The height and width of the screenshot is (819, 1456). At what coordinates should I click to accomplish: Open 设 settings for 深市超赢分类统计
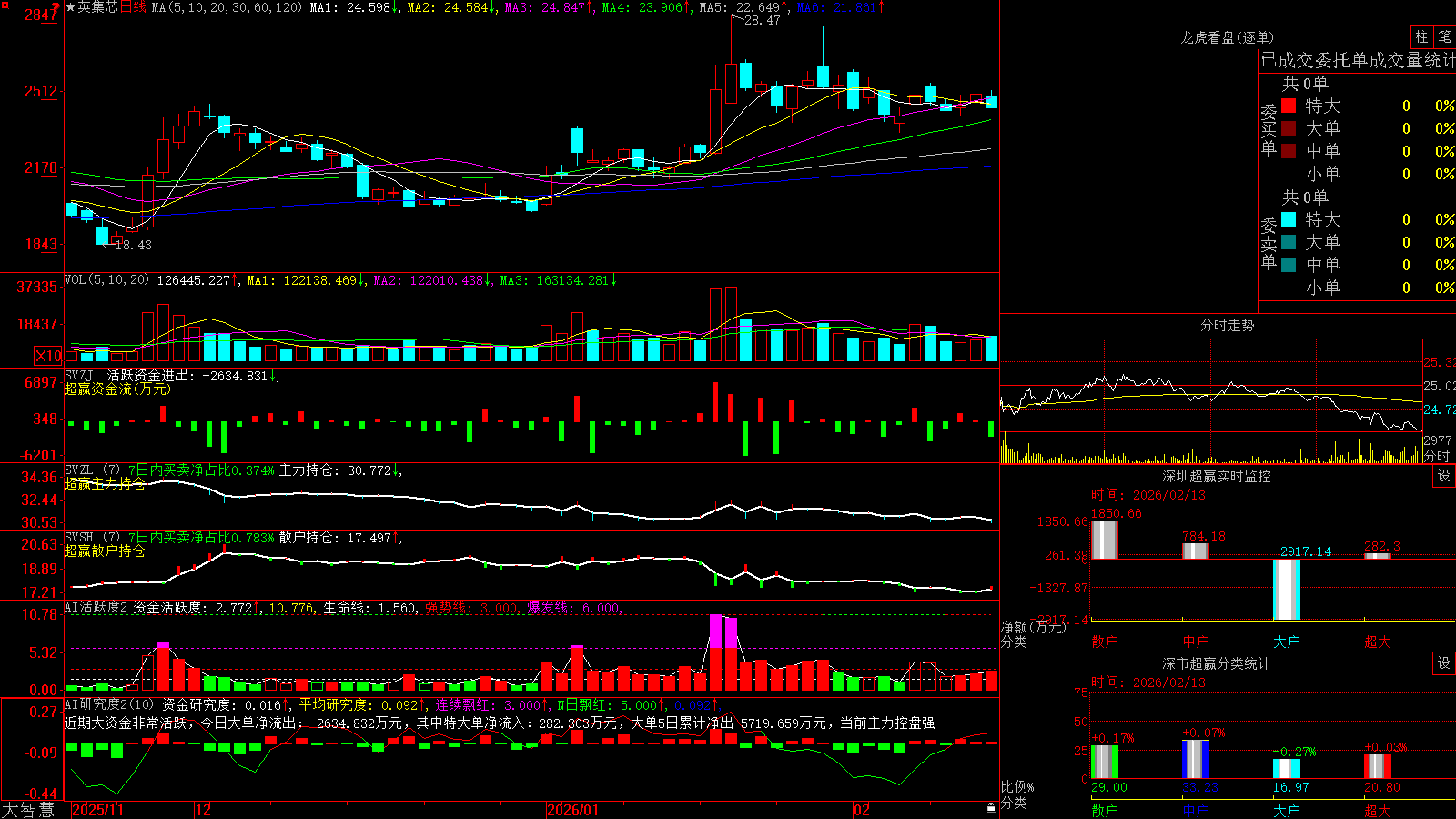tap(1444, 663)
